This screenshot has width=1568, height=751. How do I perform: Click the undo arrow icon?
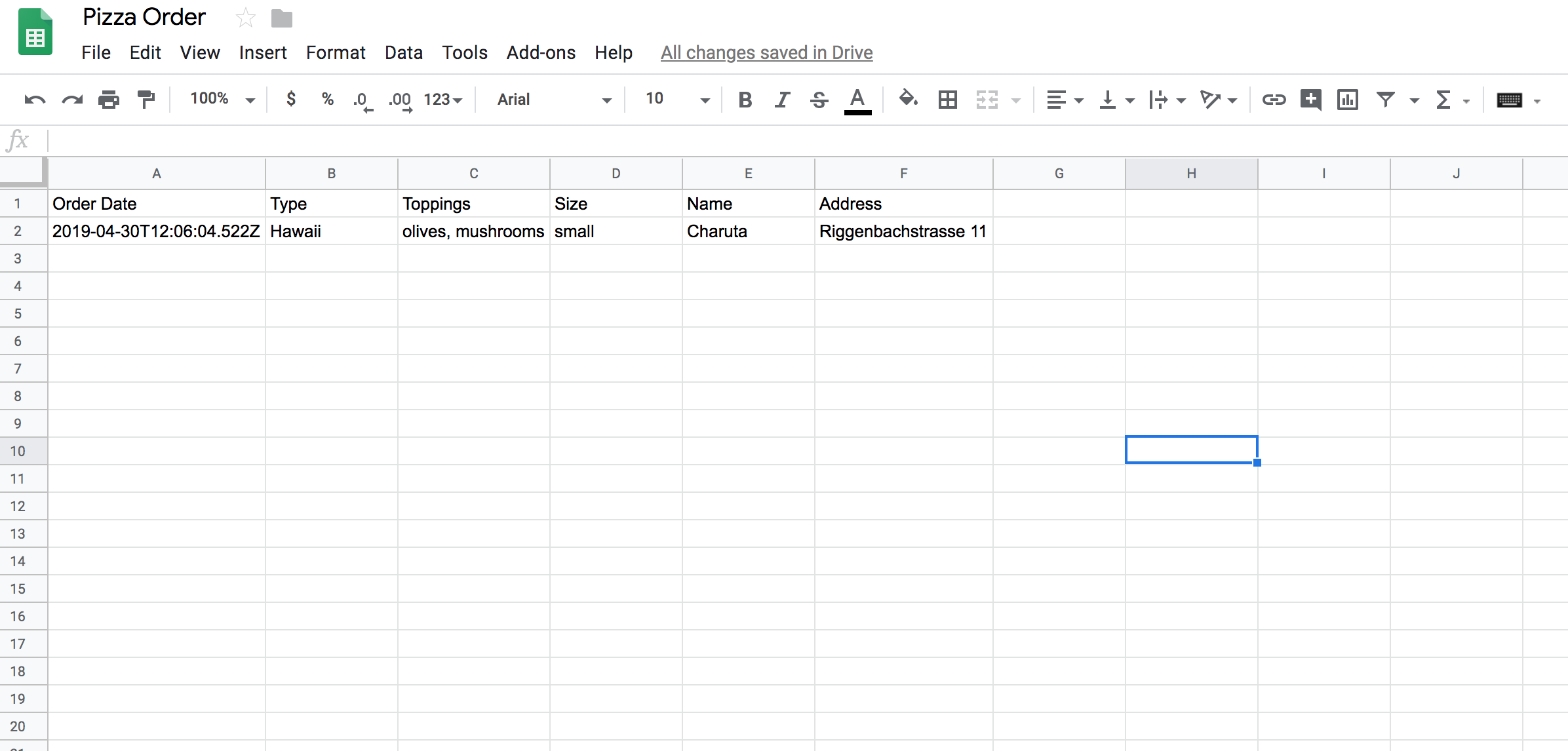(35, 100)
